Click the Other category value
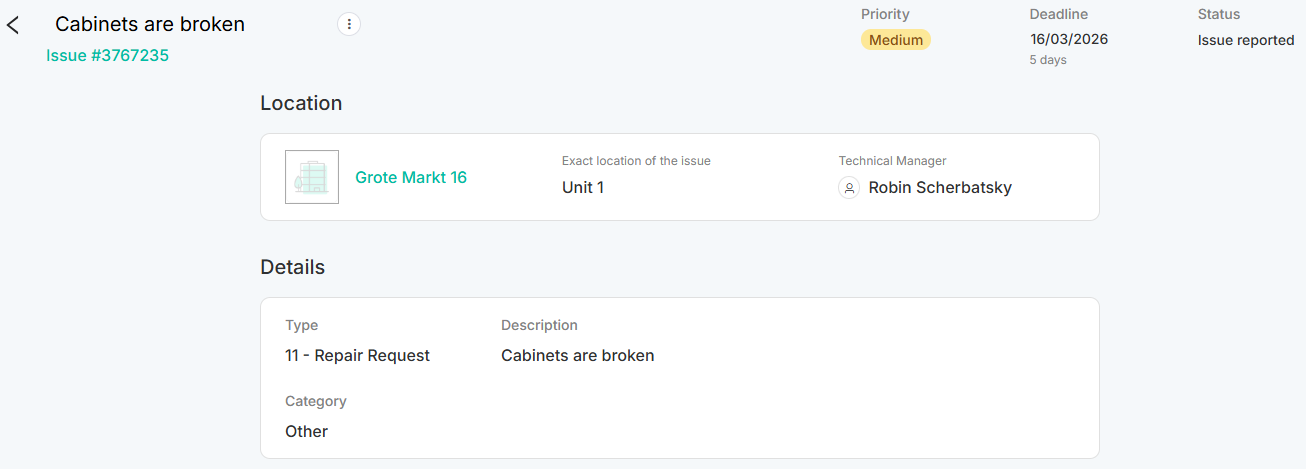The image size is (1306, 469). point(306,431)
